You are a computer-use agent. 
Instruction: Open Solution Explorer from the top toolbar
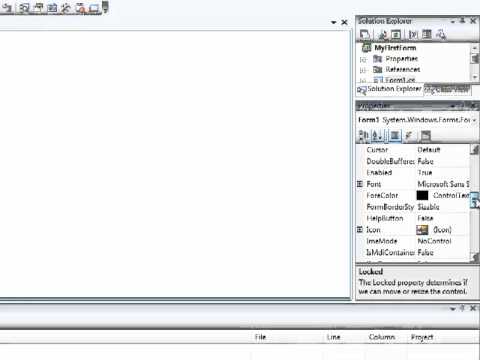24,7
